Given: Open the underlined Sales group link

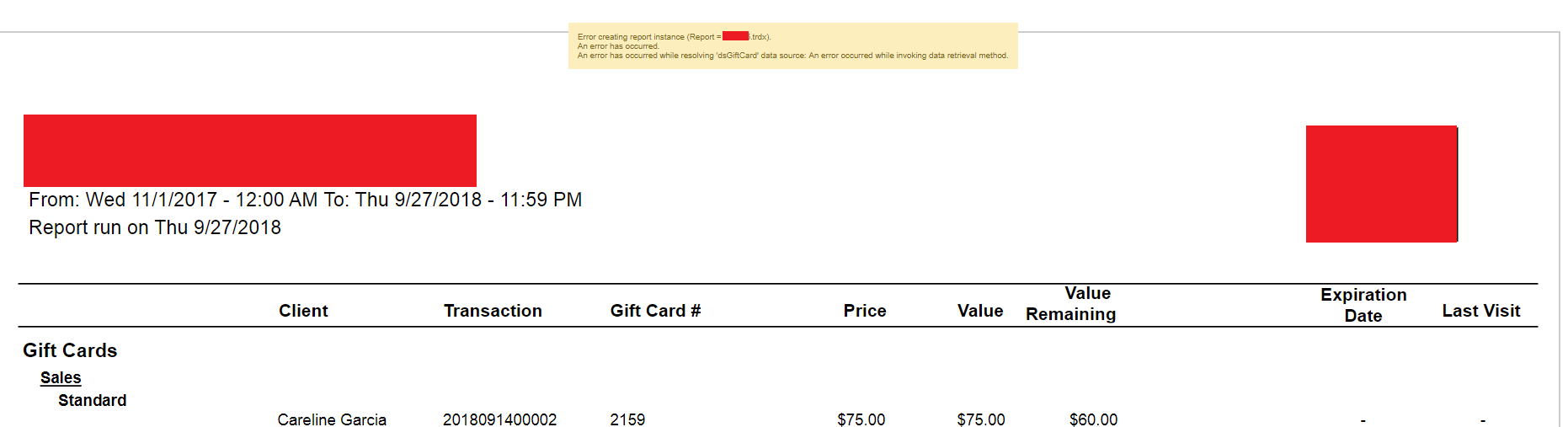Looking at the screenshot, I should click(x=61, y=377).
